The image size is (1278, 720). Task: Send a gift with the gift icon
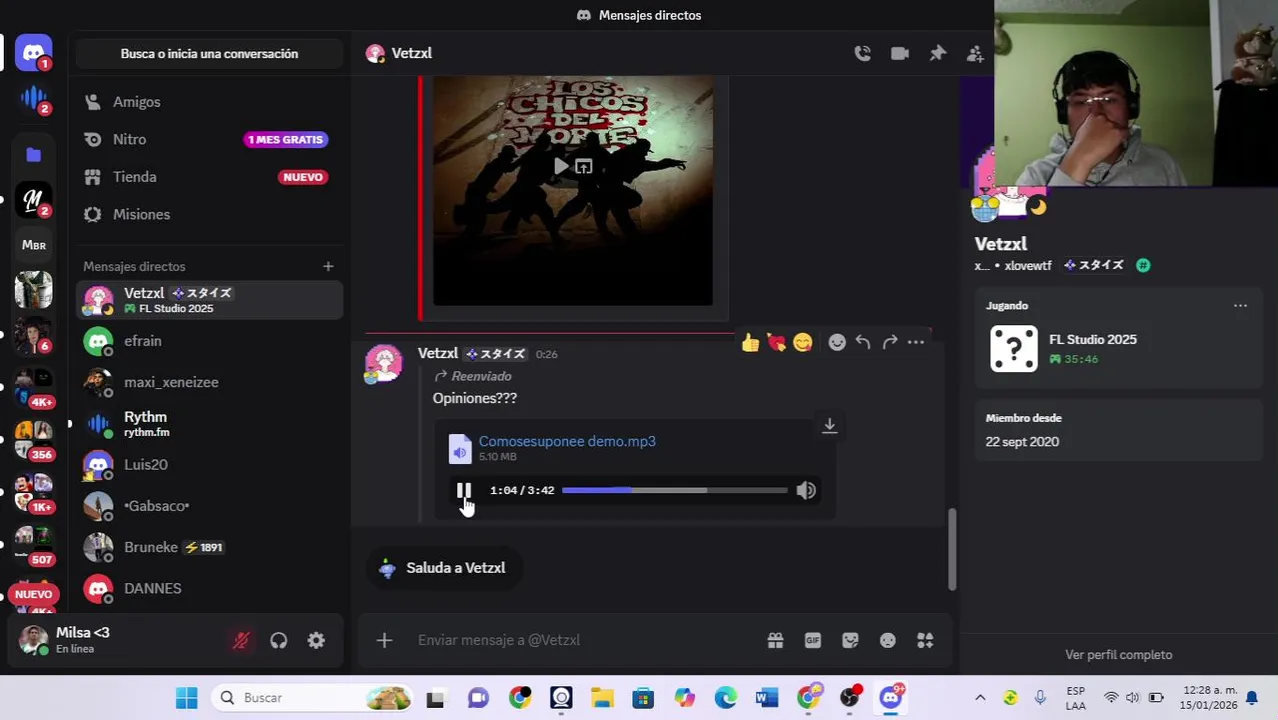click(x=775, y=640)
